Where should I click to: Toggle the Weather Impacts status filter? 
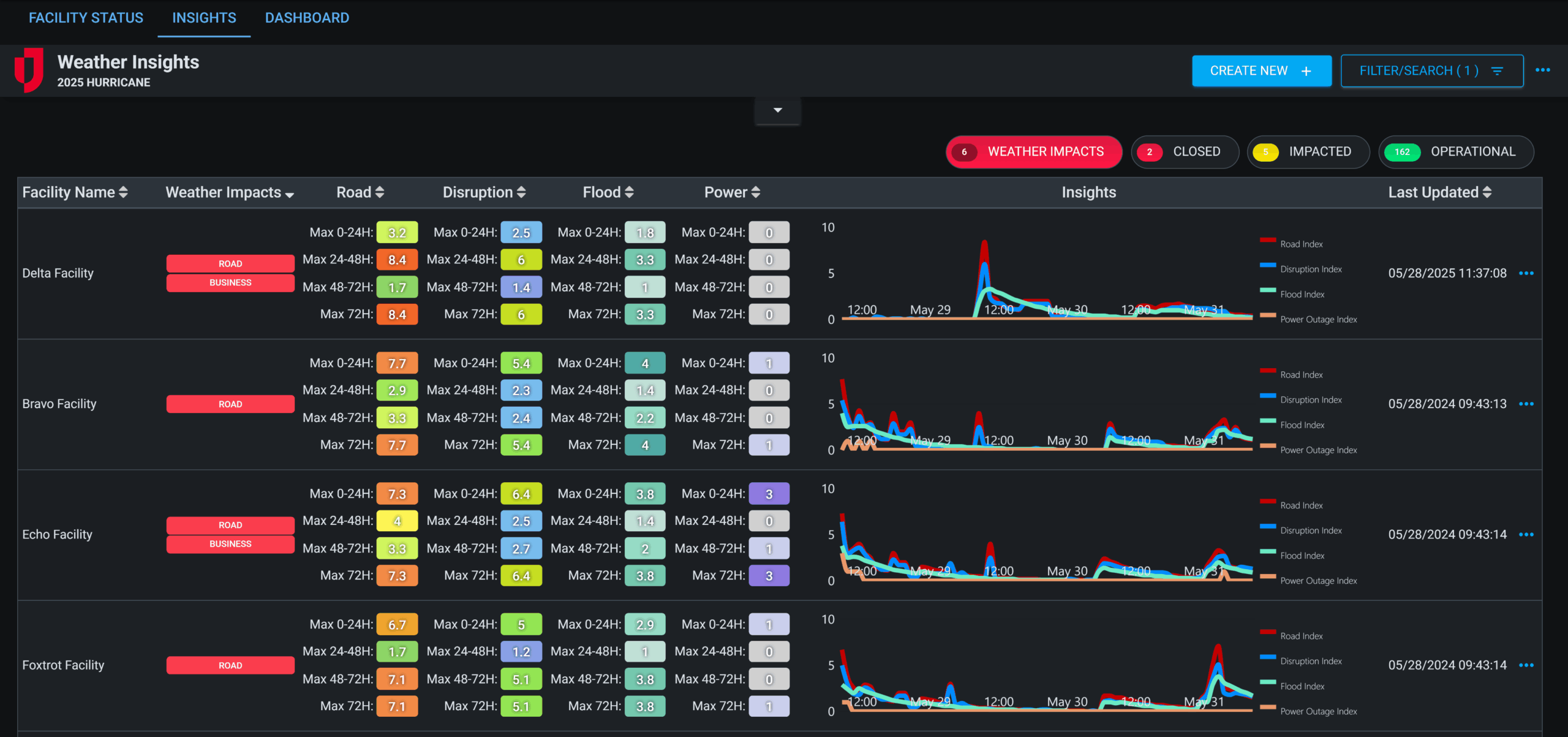pyautogui.click(x=1033, y=152)
